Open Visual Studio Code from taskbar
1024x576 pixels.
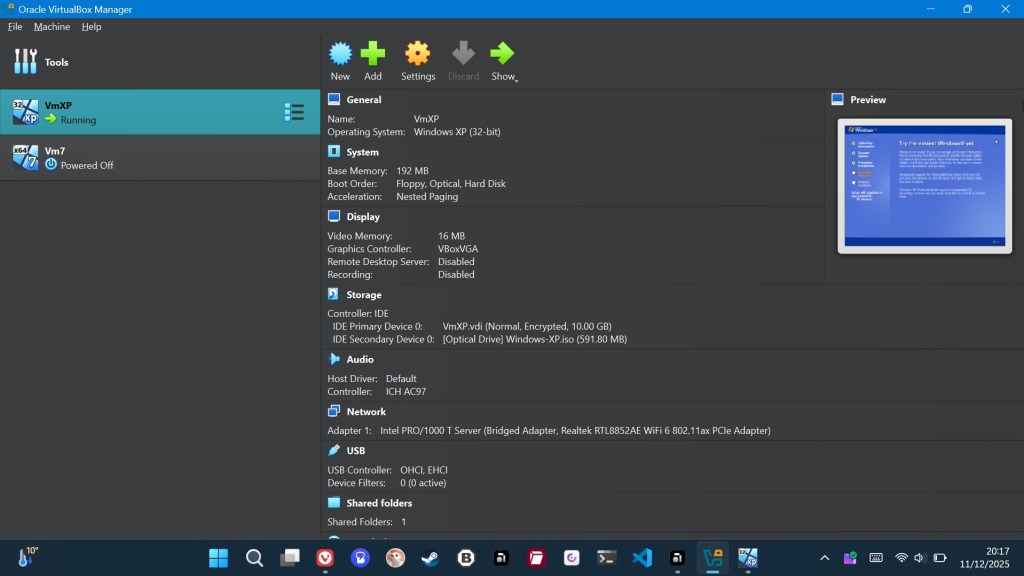pos(642,558)
